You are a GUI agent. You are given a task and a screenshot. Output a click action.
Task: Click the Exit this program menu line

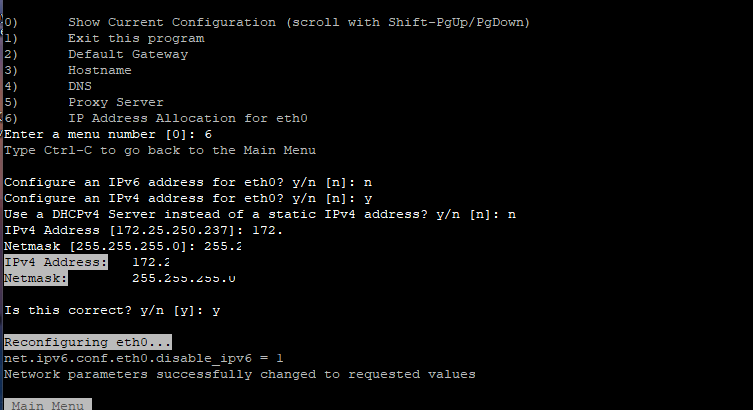(x=104, y=38)
